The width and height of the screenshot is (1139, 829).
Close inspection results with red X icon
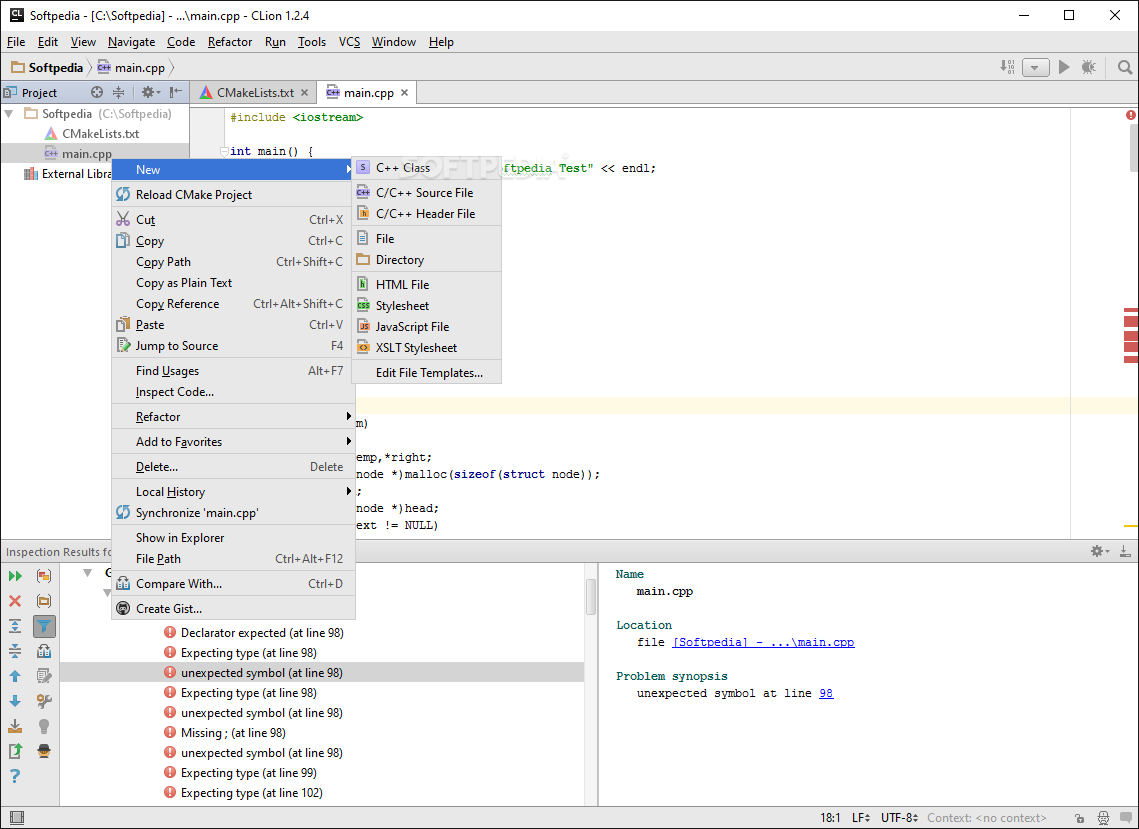[x=15, y=601]
